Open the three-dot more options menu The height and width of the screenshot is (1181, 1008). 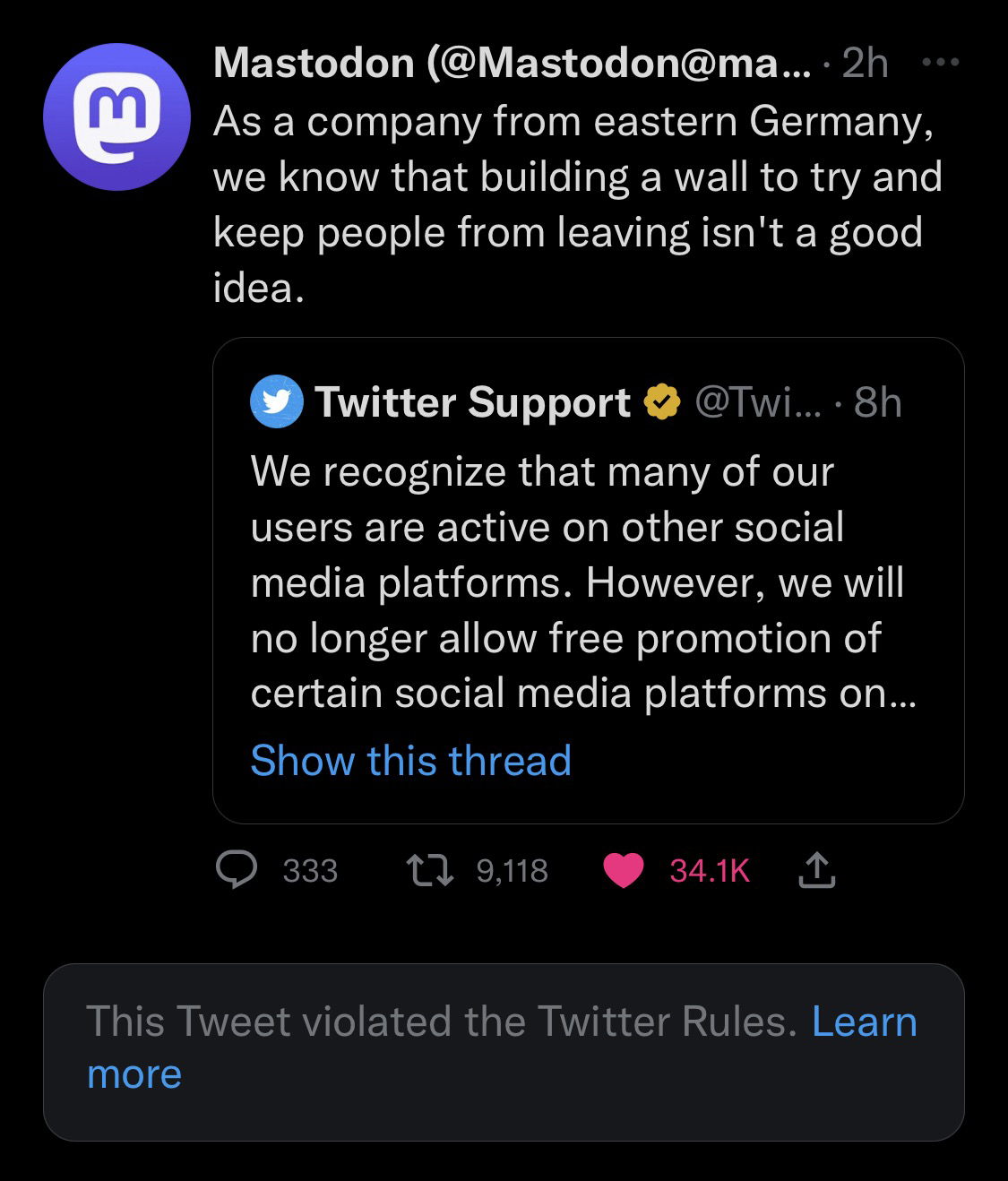940,63
